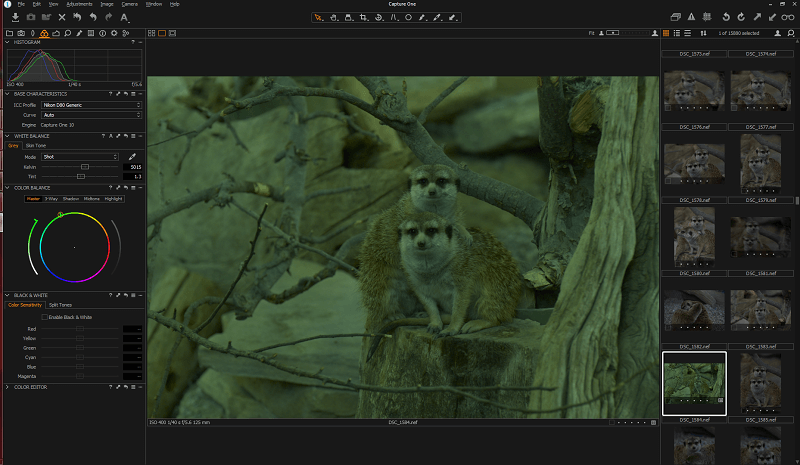800x465 pixels.
Task: Open the ICC Profile dropdown
Action: [x=90, y=103]
